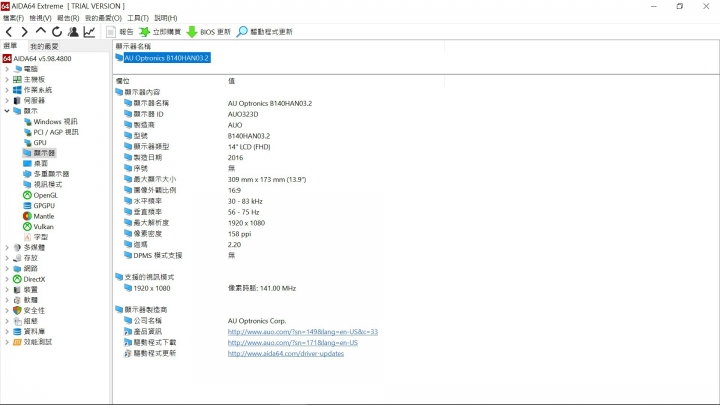Viewport: 720px width, 405px height.
Task: Collapse the 顯示 display node
Action: pos(7,111)
